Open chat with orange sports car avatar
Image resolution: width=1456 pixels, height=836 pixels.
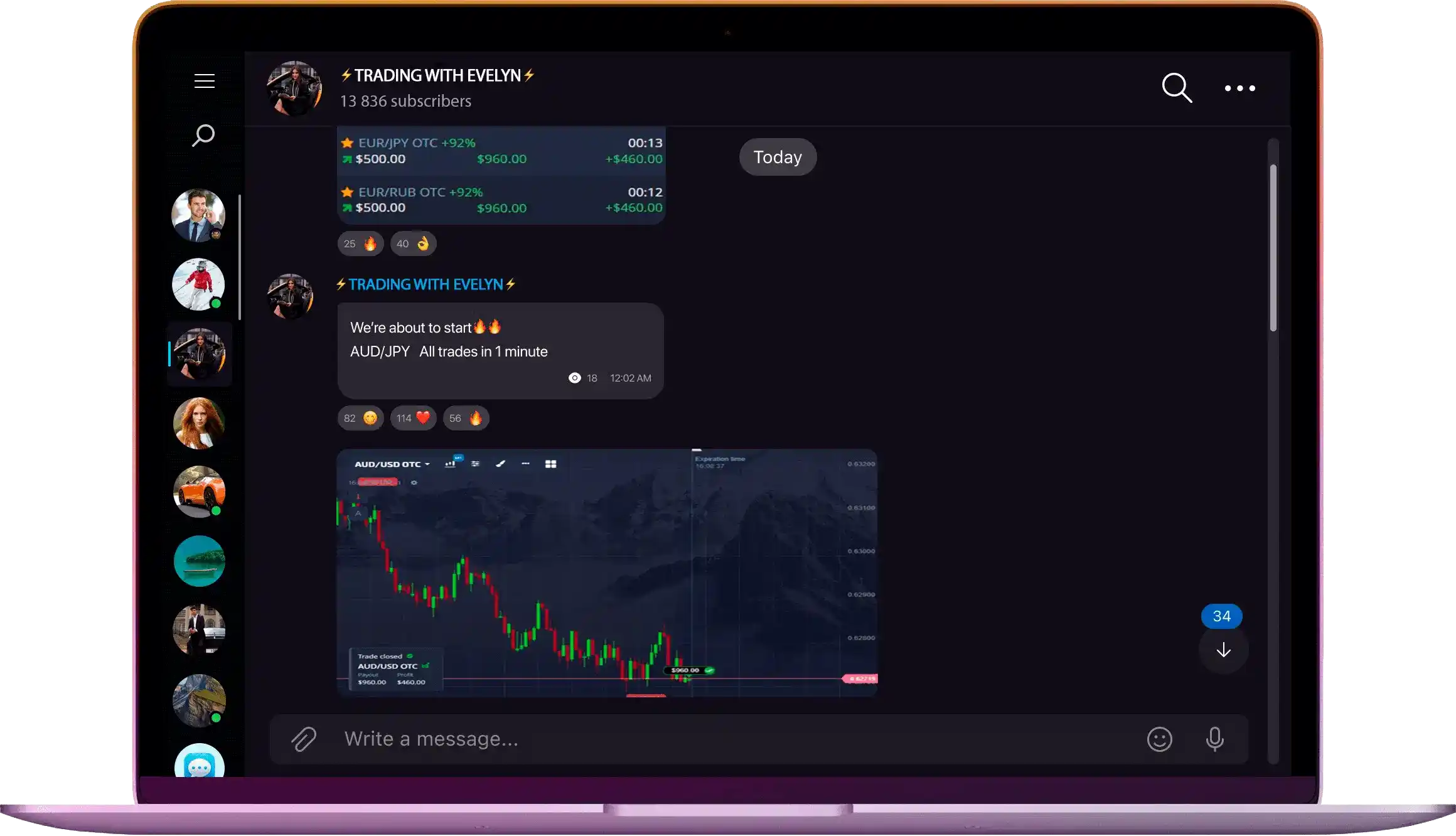coord(199,492)
